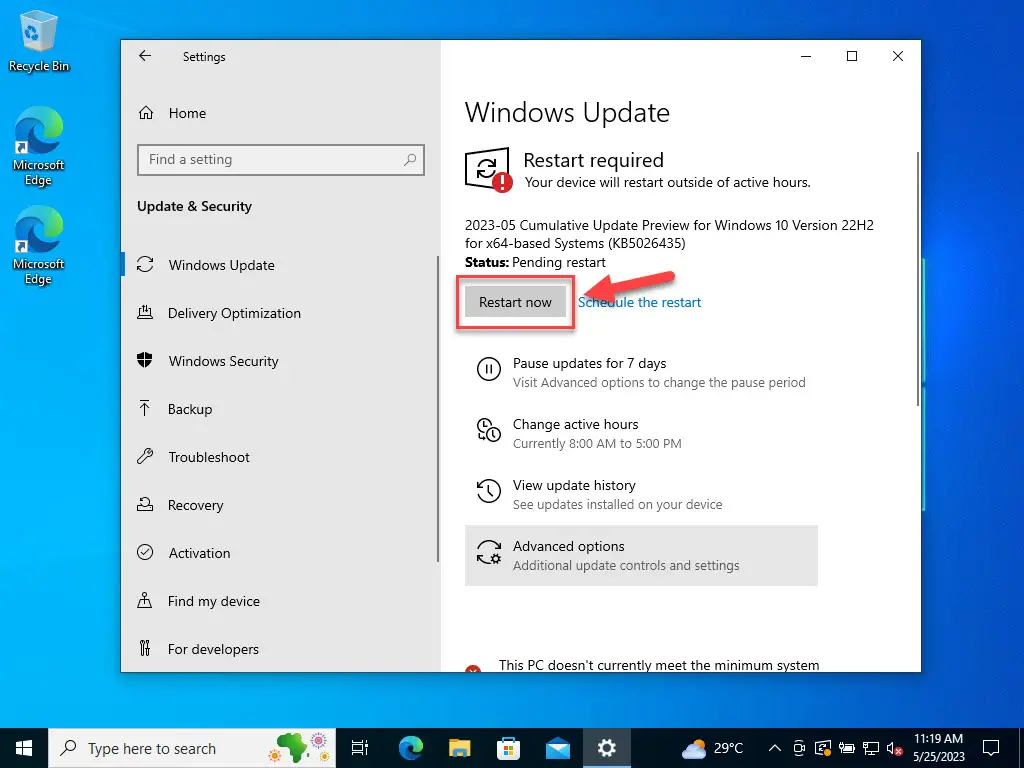Click the Schedule the restart link
1024x768 pixels.
click(639, 302)
